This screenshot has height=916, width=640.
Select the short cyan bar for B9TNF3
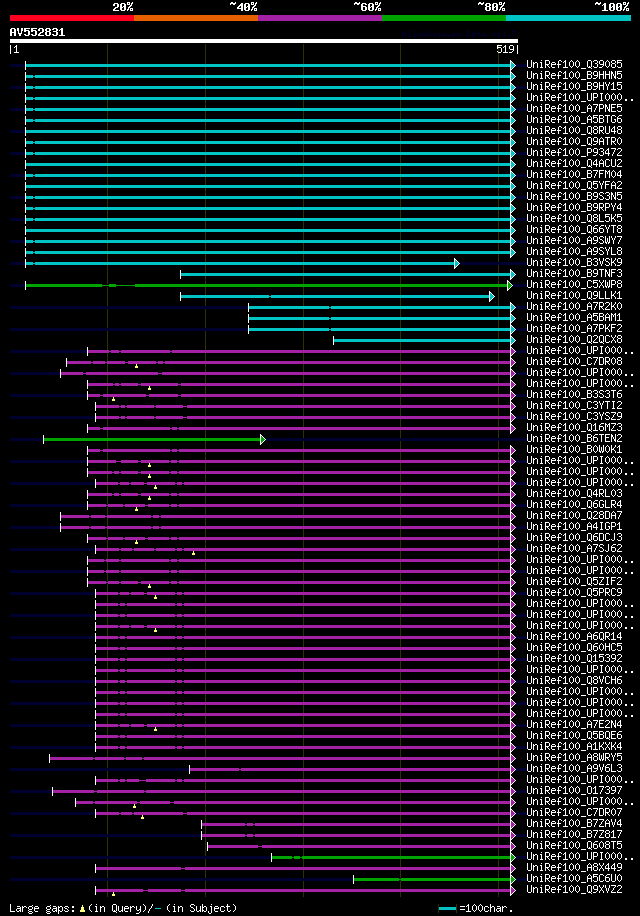pyautogui.click(x=348, y=275)
